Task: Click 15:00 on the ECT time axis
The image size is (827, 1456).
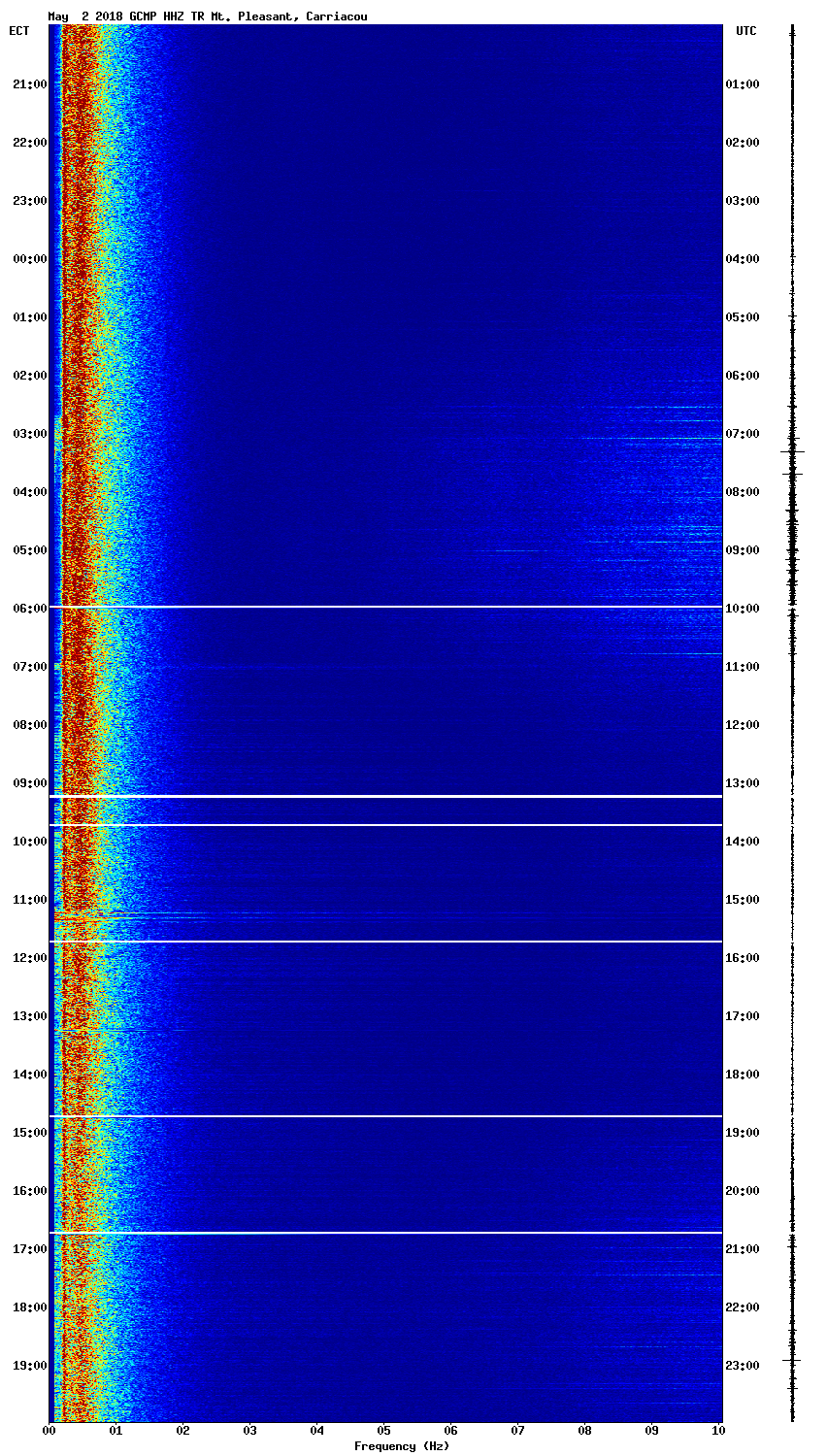Action: [x=29, y=1133]
